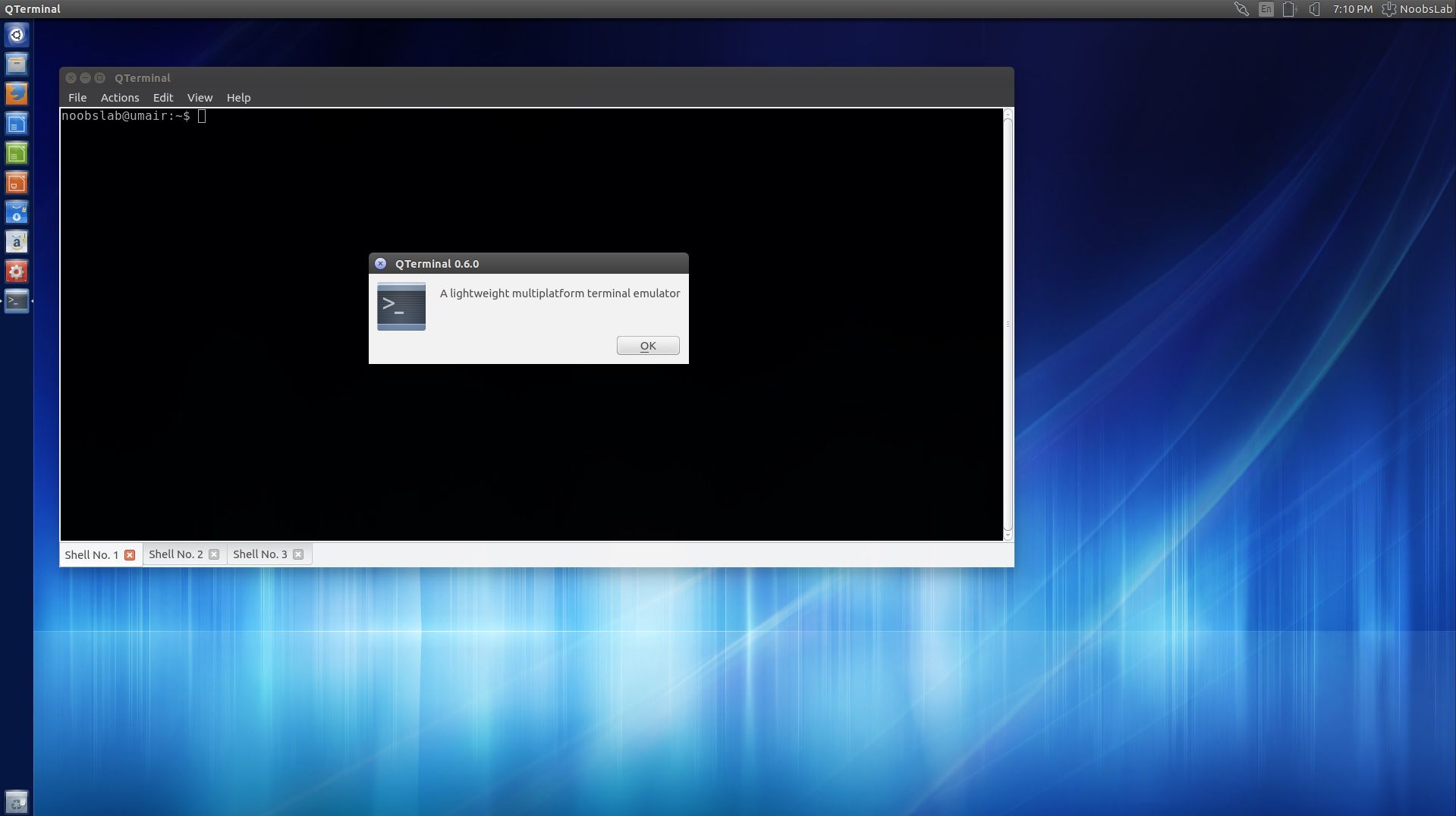Open LibreOffice Impress from the launcher

(17, 183)
